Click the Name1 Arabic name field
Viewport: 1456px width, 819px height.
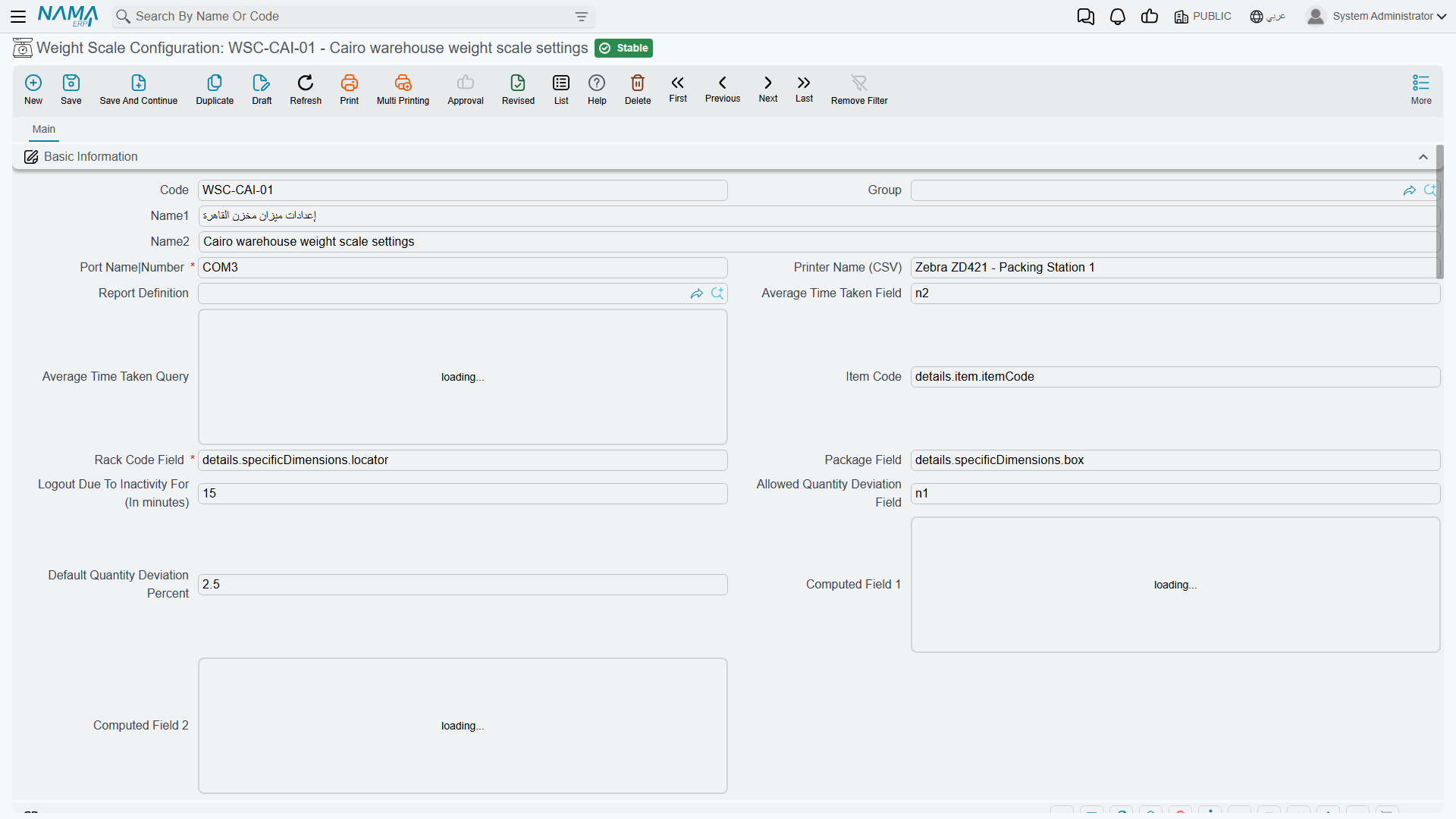pyautogui.click(x=817, y=216)
